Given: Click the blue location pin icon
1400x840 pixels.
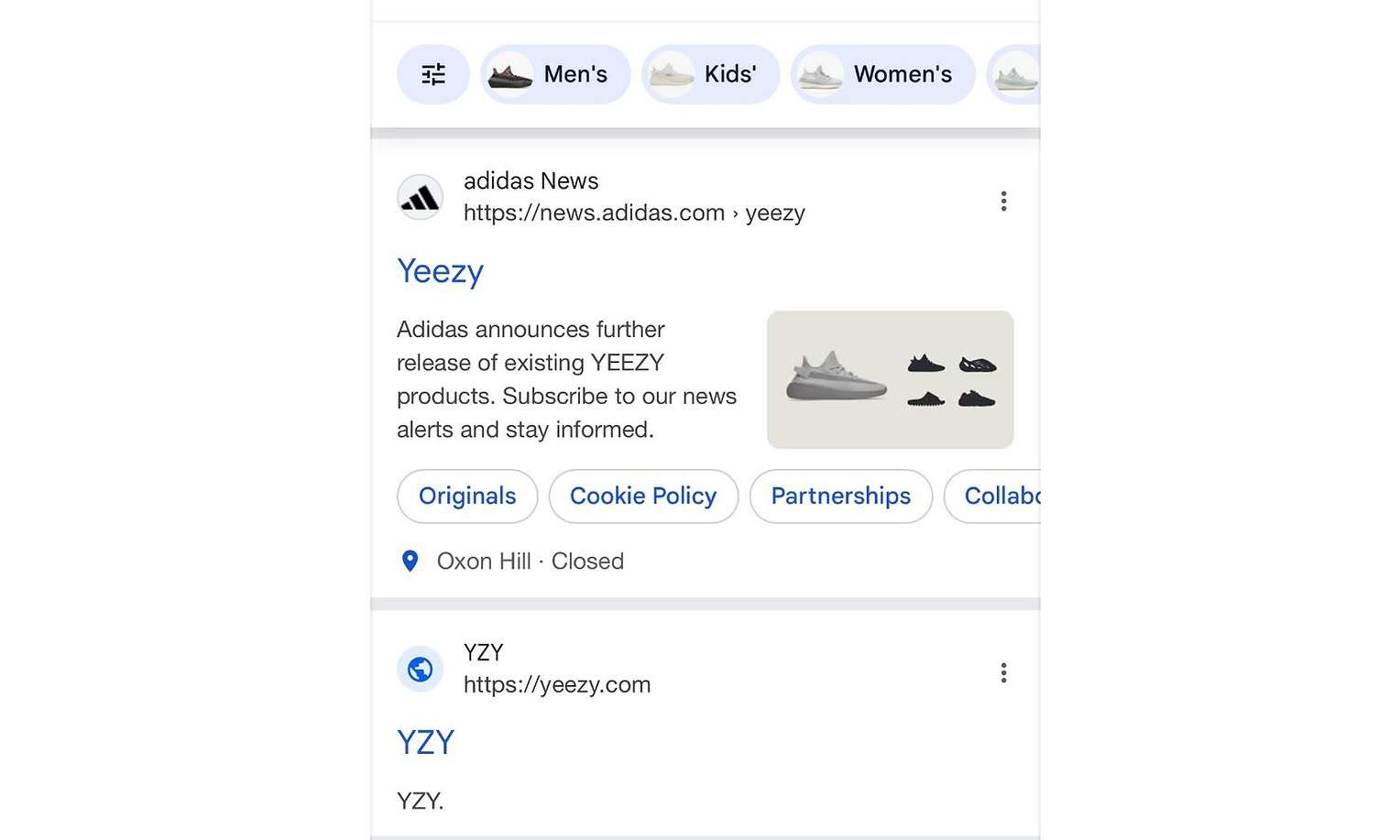Looking at the screenshot, I should (410, 562).
